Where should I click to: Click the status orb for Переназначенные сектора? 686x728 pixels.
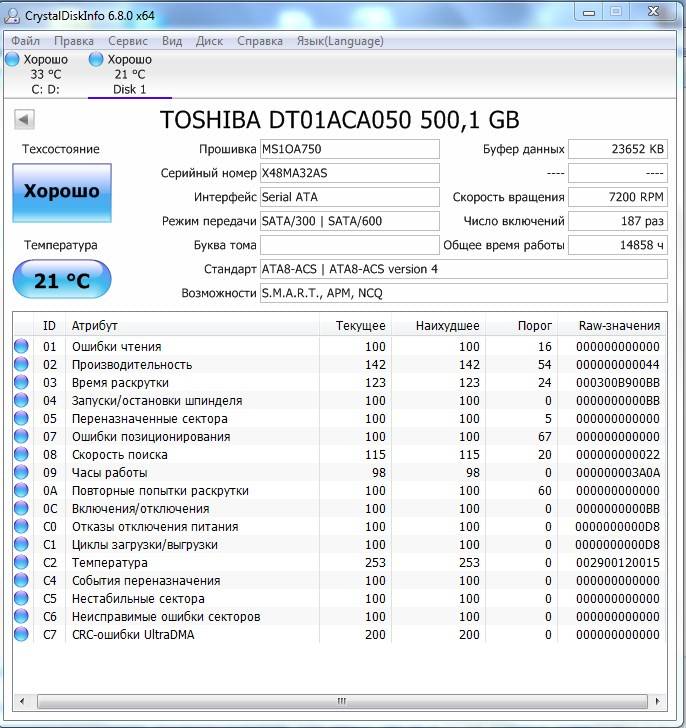(21, 419)
